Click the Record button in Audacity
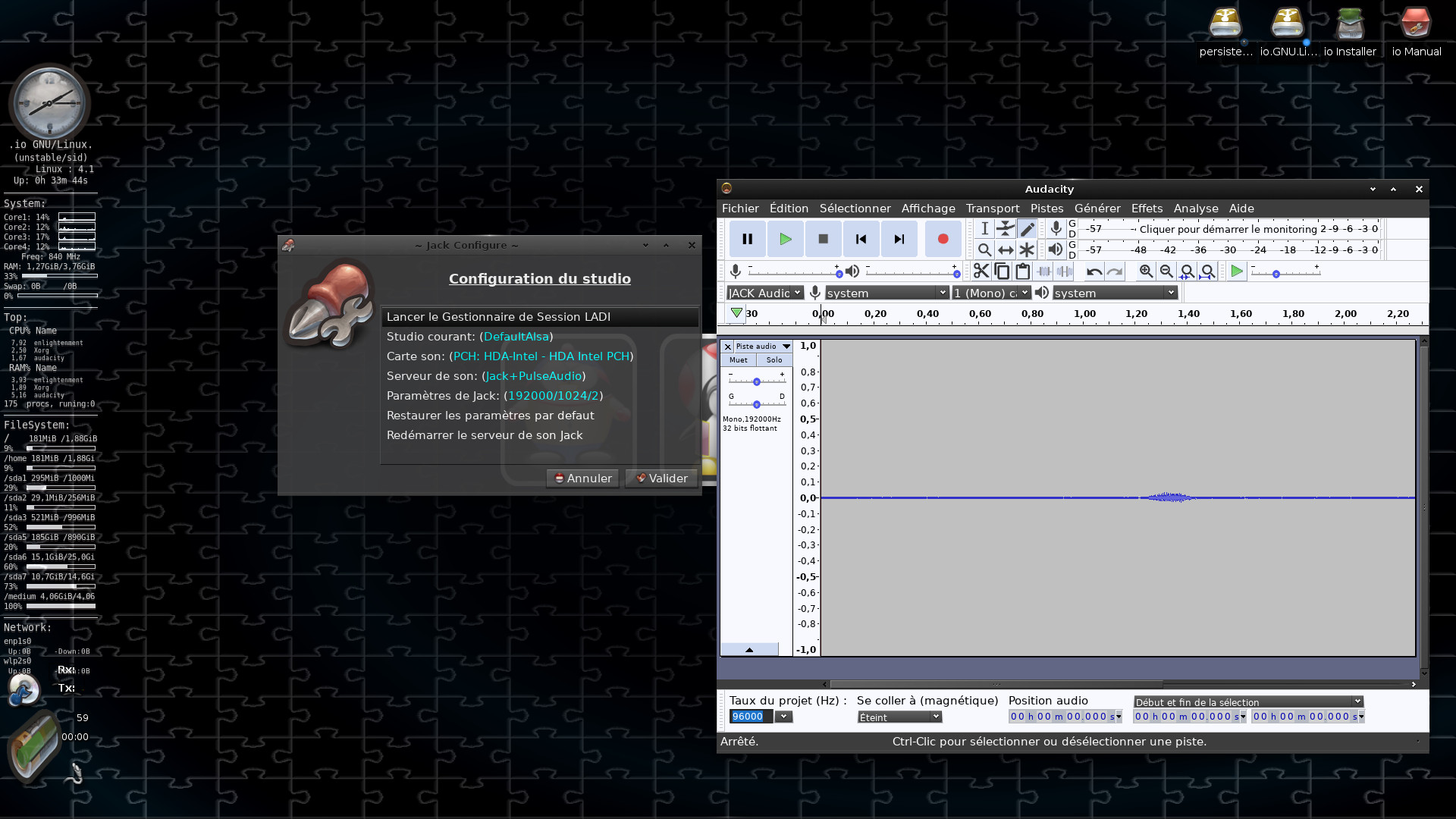This screenshot has height=819, width=1456. point(943,239)
